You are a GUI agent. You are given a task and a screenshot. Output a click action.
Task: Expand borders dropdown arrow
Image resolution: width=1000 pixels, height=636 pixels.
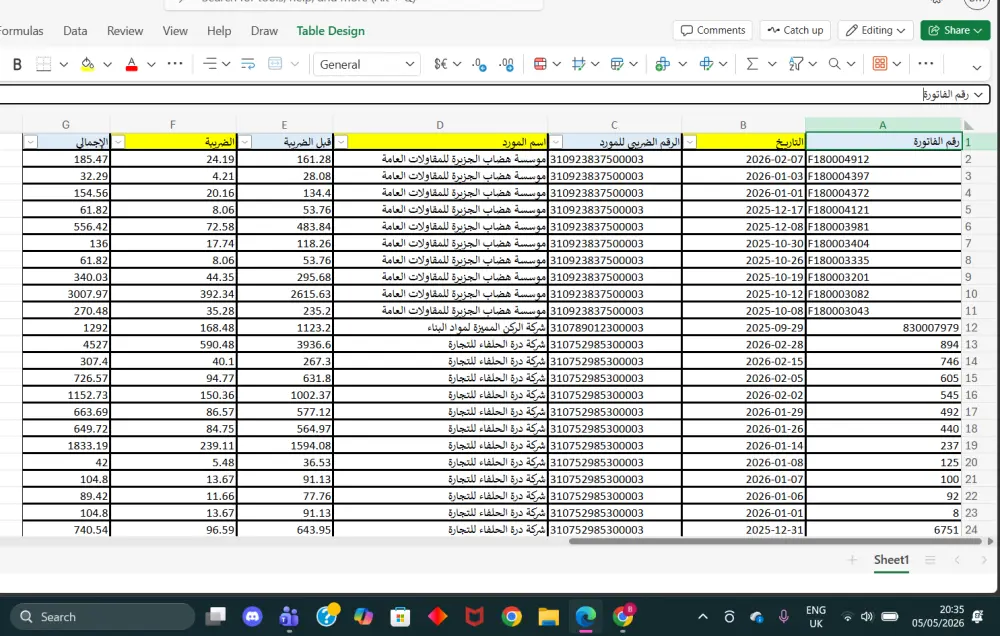[x=64, y=64]
